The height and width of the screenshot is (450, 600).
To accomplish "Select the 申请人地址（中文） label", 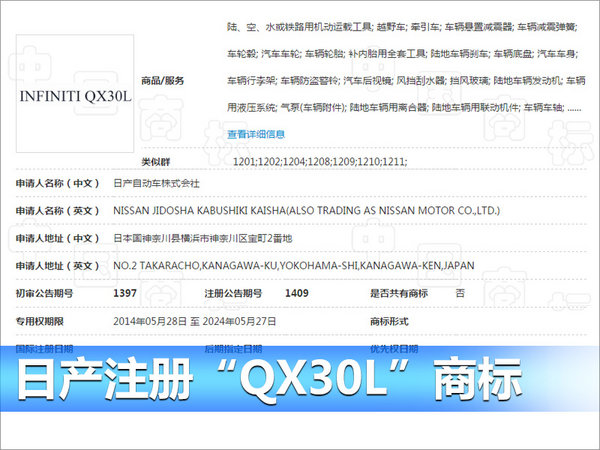I will [x=57, y=238].
